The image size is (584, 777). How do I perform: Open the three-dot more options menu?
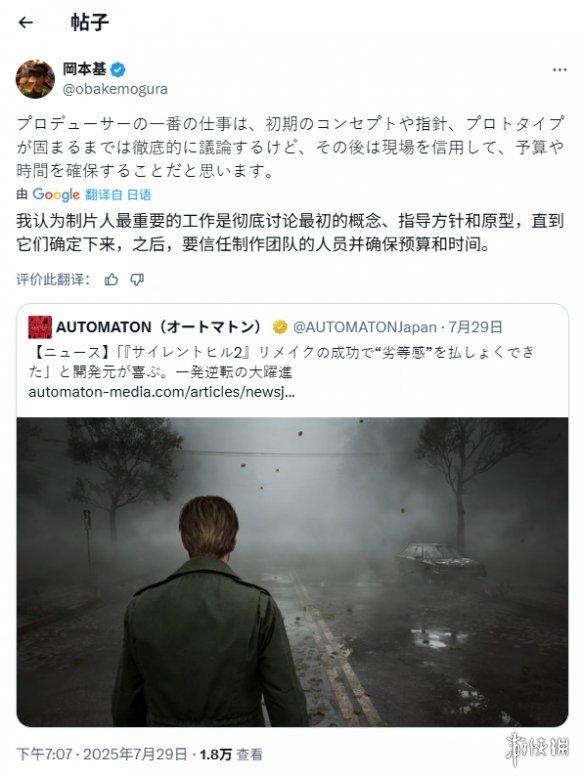(x=559, y=70)
